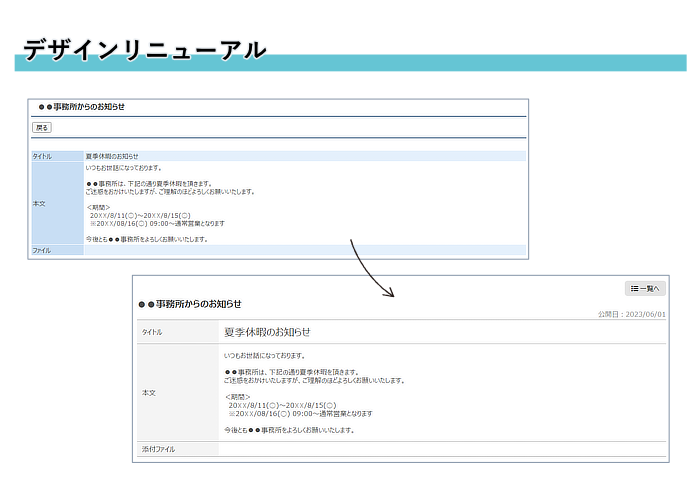This screenshot has width=700, height=500.
Task: Click the large 夏季休暇のお知らせ title in new panel
Action: (267, 332)
